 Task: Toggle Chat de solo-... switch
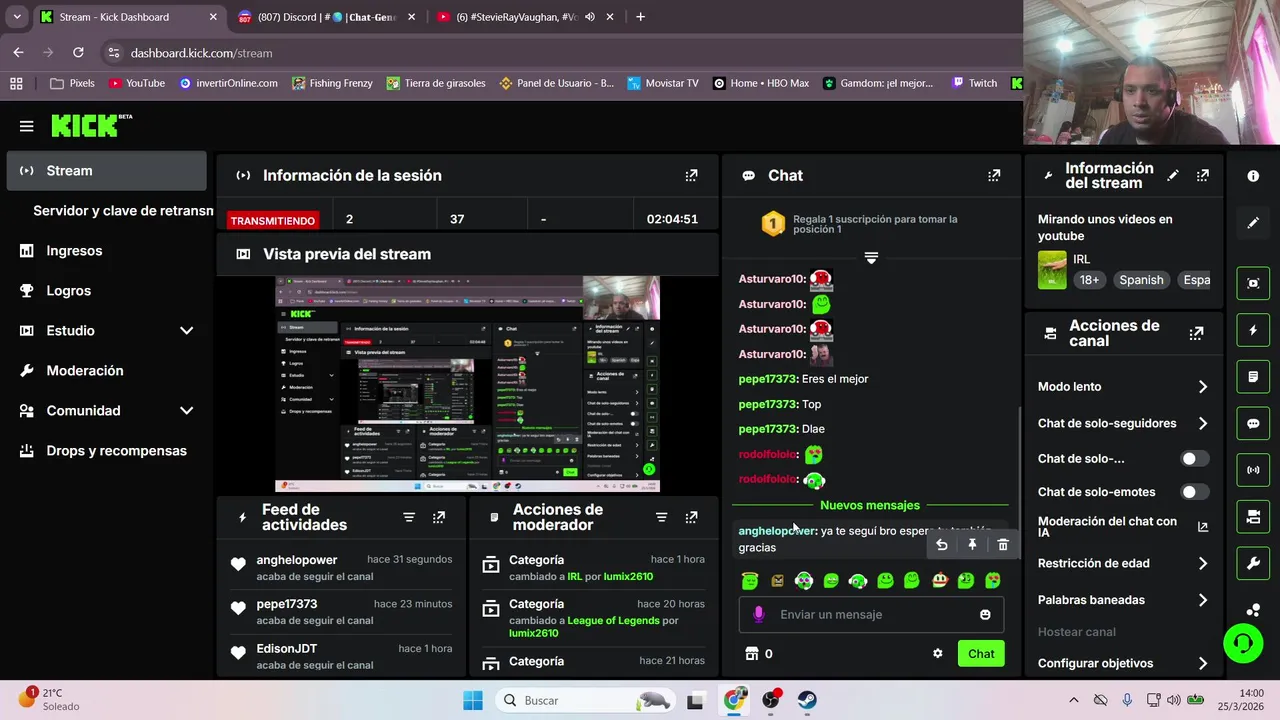tap(1194, 459)
